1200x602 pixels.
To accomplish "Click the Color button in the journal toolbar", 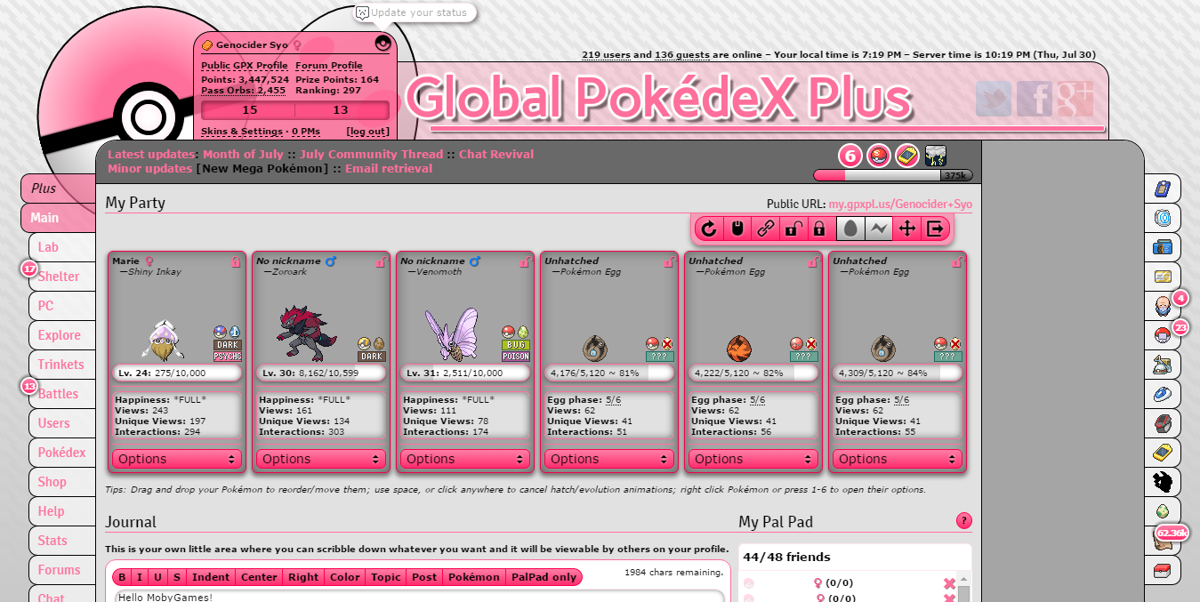I will click(x=345, y=576).
